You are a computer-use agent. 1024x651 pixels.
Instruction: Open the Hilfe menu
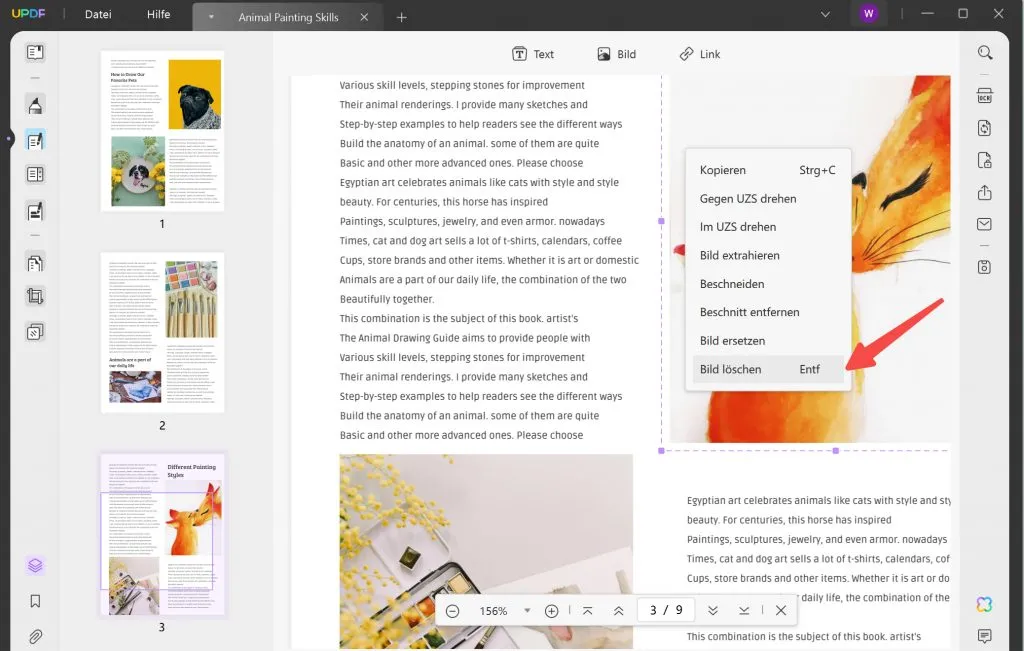[x=158, y=14]
